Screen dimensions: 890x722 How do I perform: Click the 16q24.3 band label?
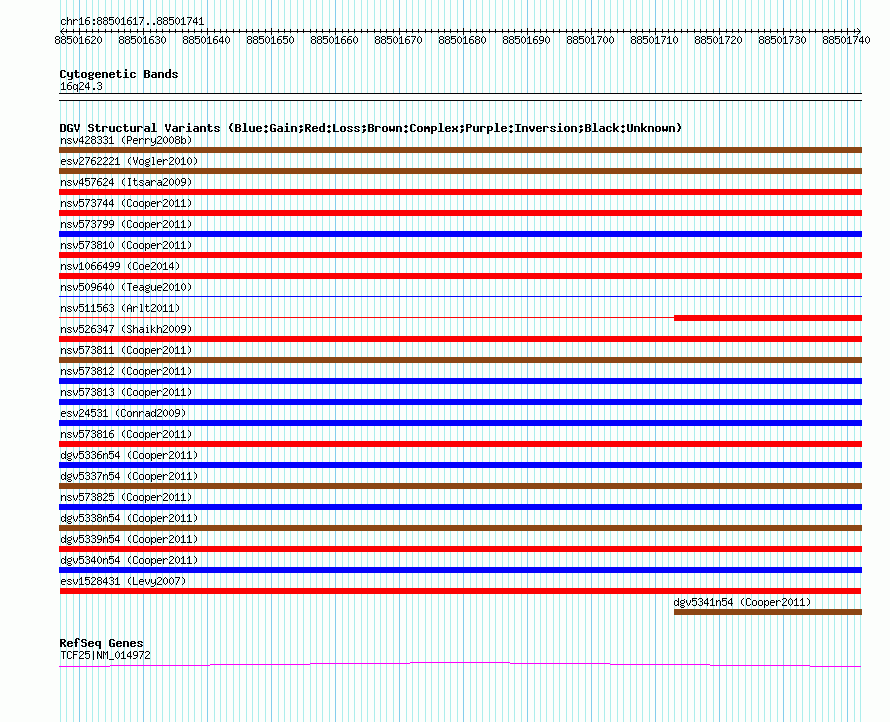click(81, 86)
